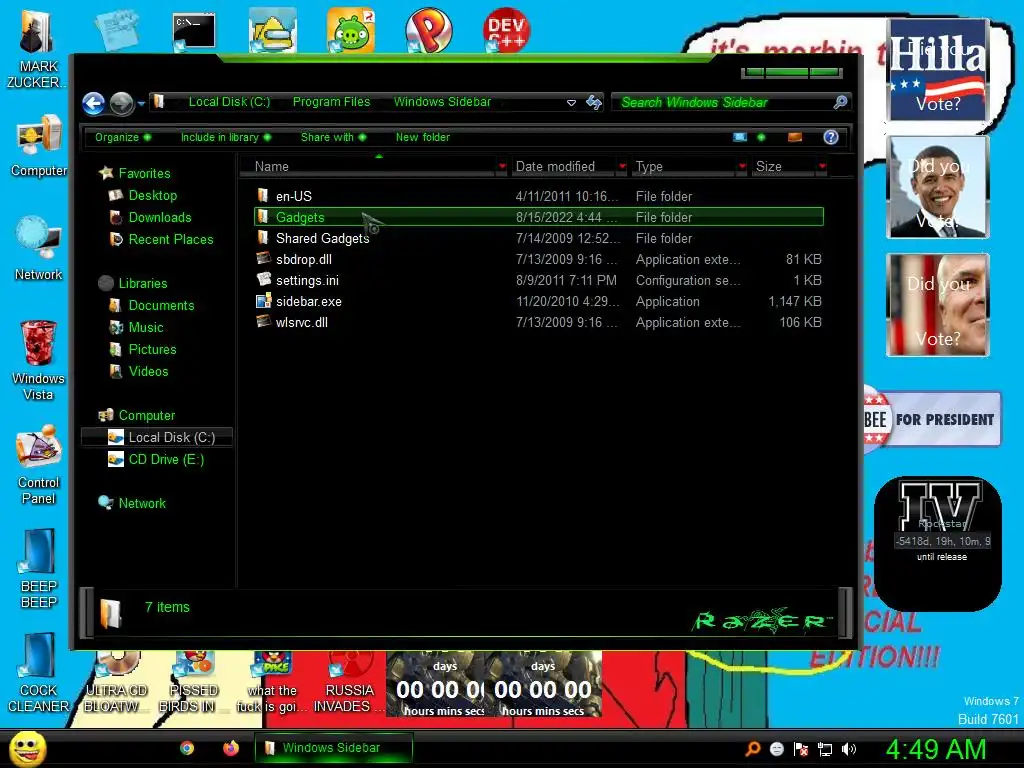Go back with the blue Back arrow
Viewport: 1024px width, 768px height.
tap(93, 103)
